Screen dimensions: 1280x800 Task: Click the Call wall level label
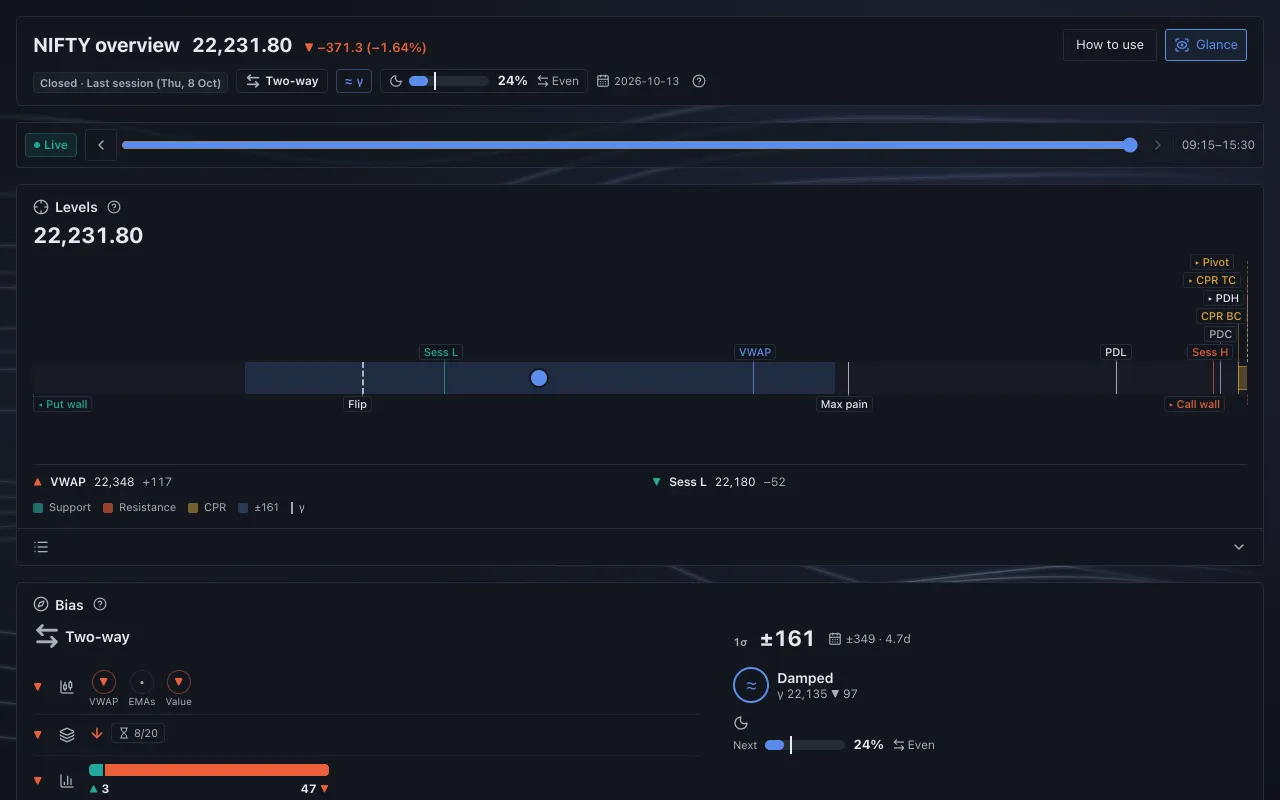[1194, 404]
